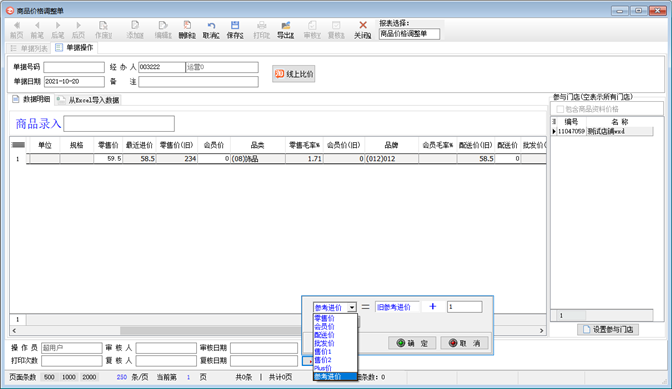The width and height of the screenshot is (672, 389).
Task: Switch to the 单据操作 tab
Action: point(74,48)
